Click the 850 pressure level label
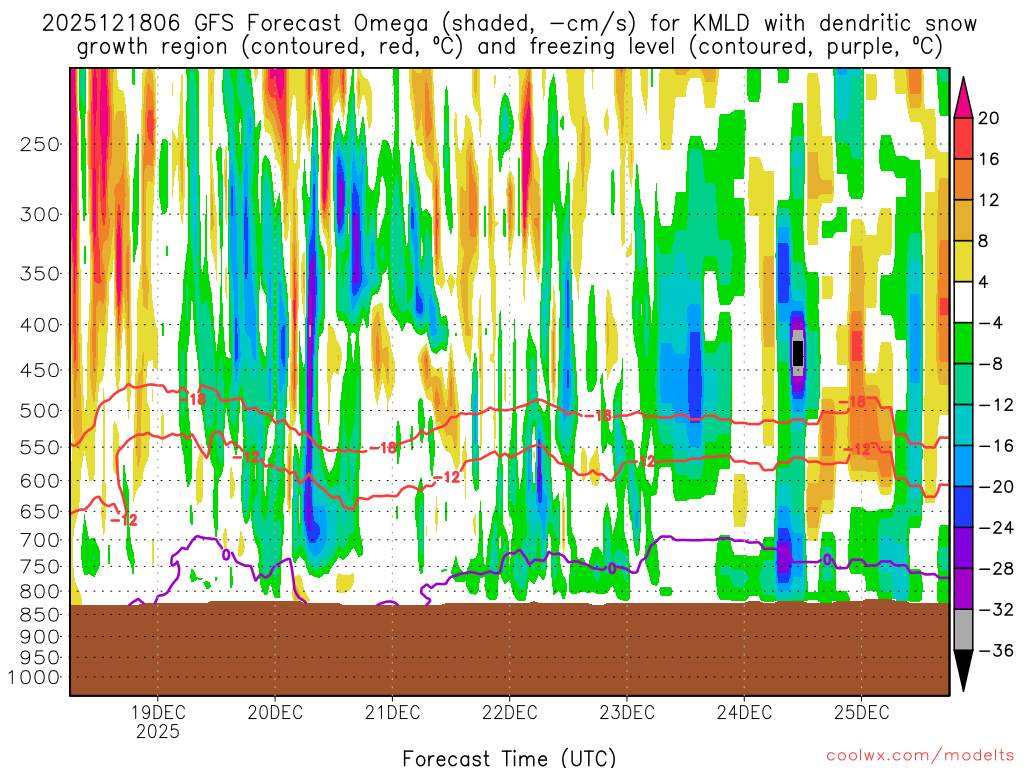The width and height of the screenshot is (1024, 768). 40,615
